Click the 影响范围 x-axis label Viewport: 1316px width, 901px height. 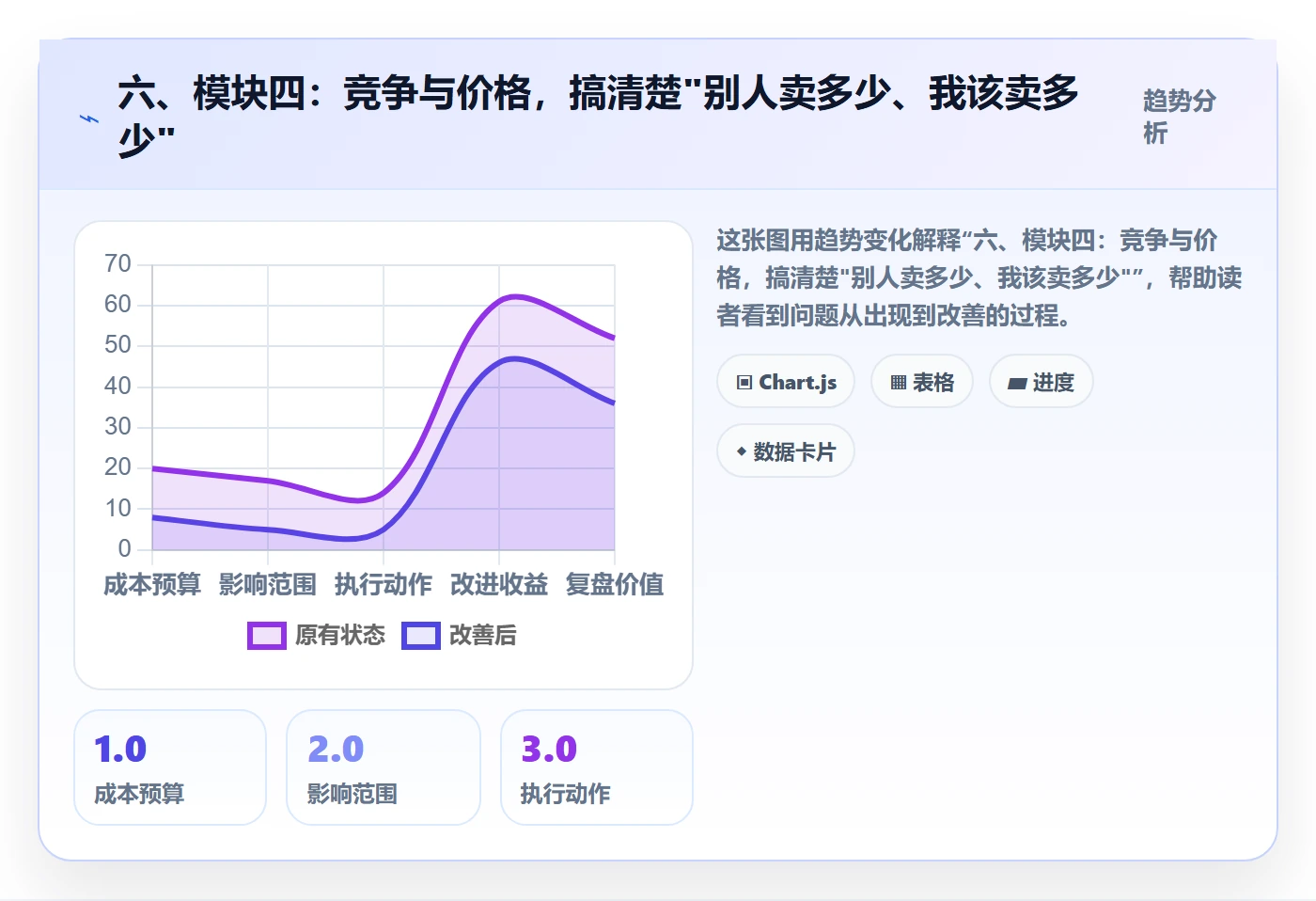(x=268, y=585)
